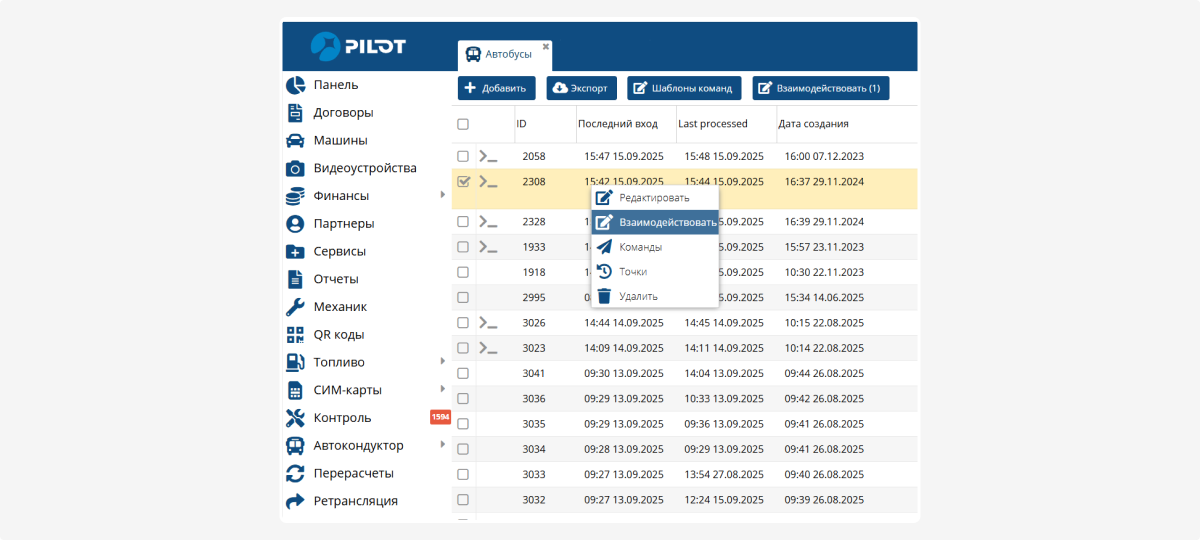Click the Ретрансляция share arrow icon
Image resolution: width=1200 pixels, height=540 pixels.
[295, 501]
